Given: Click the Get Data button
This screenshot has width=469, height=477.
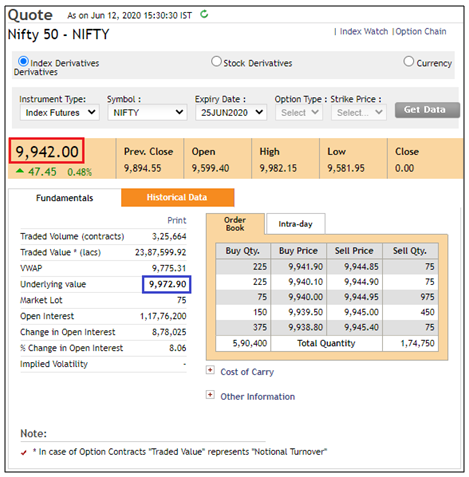Looking at the screenshot, I should point(427,110).
